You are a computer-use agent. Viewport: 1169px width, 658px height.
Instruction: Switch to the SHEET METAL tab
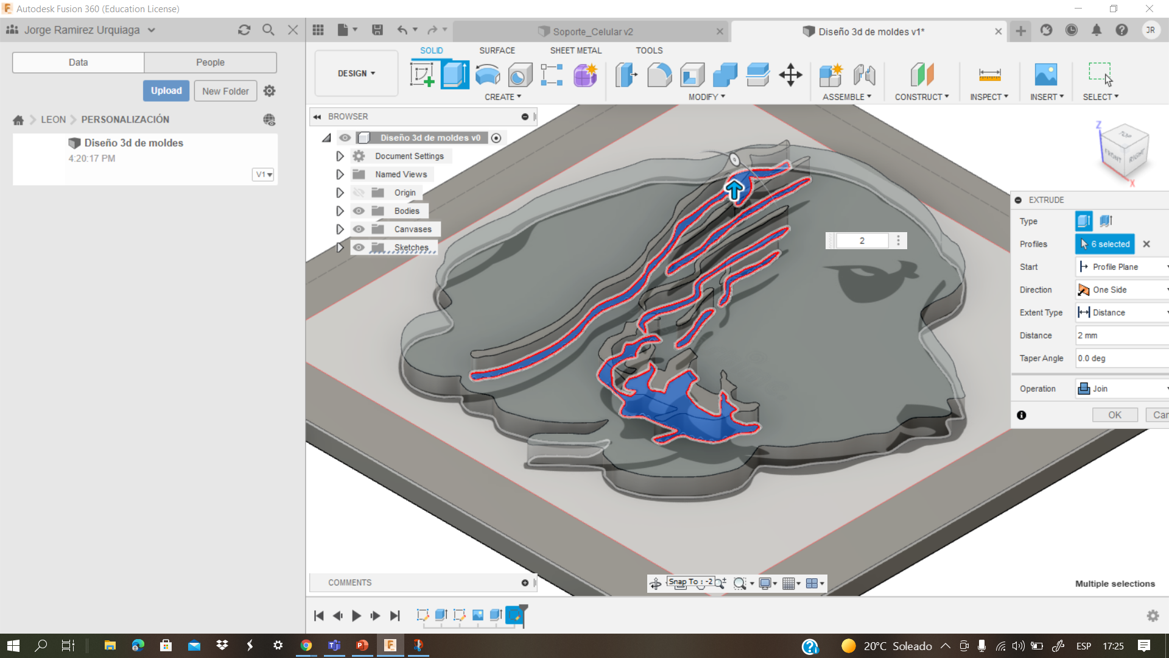[x=576, y=51]
